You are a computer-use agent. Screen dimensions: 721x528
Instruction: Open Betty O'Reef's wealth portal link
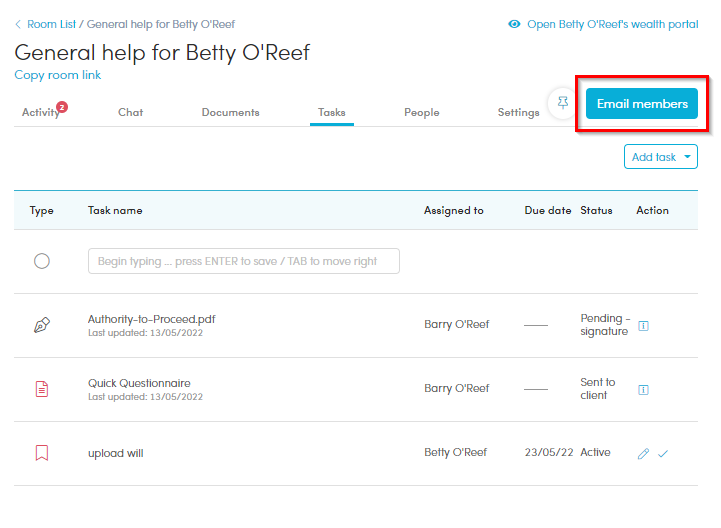tap(612, 24)
